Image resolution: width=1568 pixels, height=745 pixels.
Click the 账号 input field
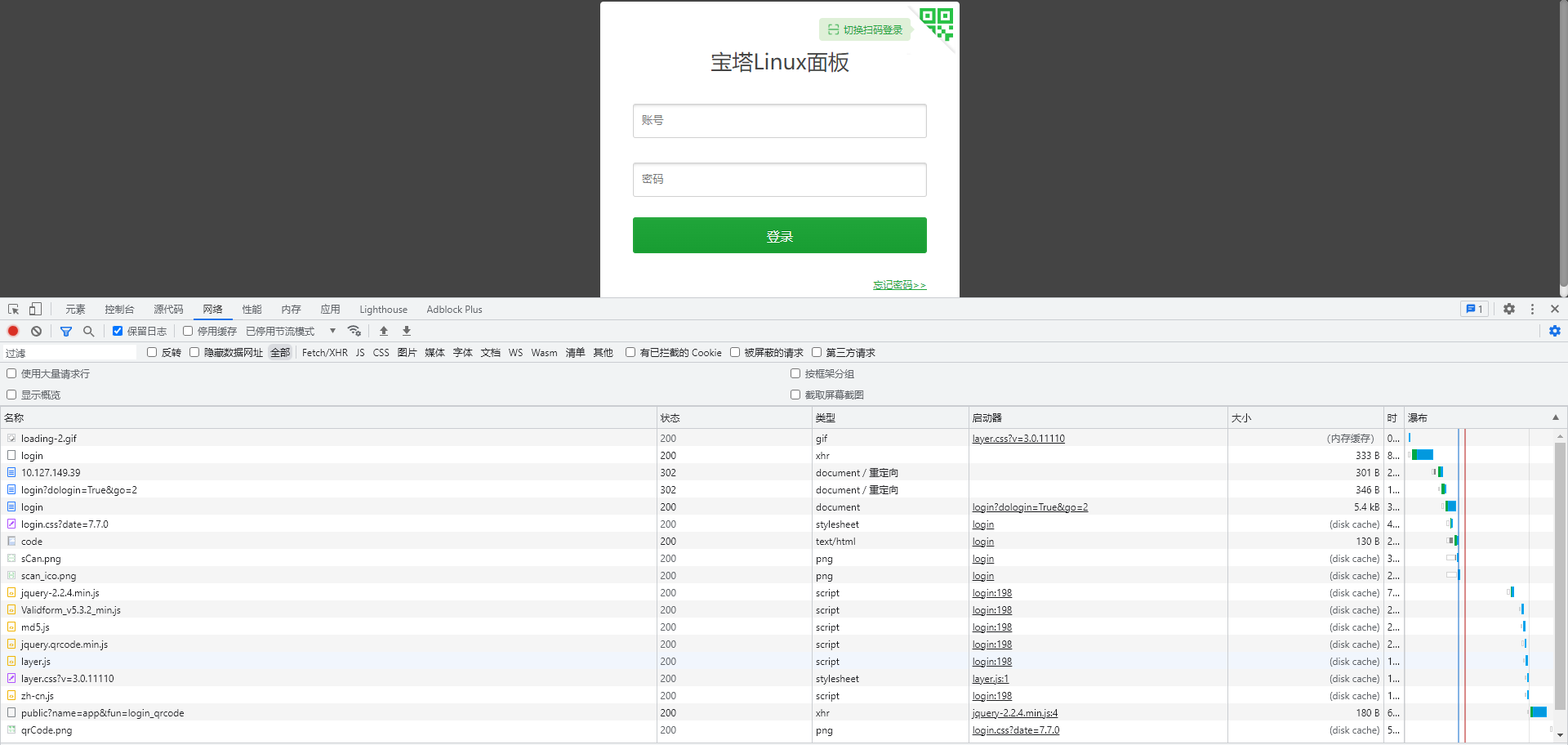[779, 121]
